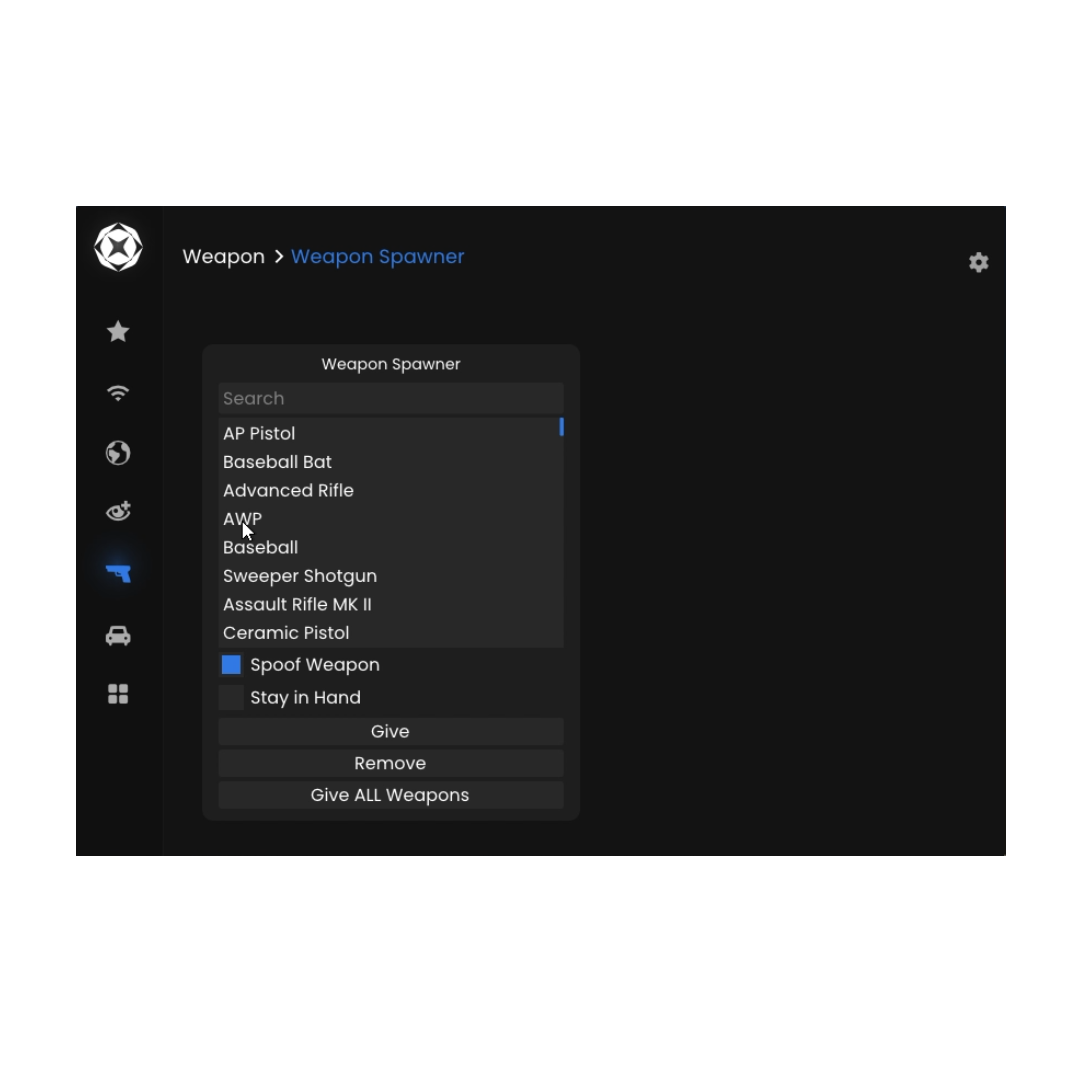This screenshot has width=1080, height=1080.
Task: Click the Weapon breadcrumb item
Action: 223,257
